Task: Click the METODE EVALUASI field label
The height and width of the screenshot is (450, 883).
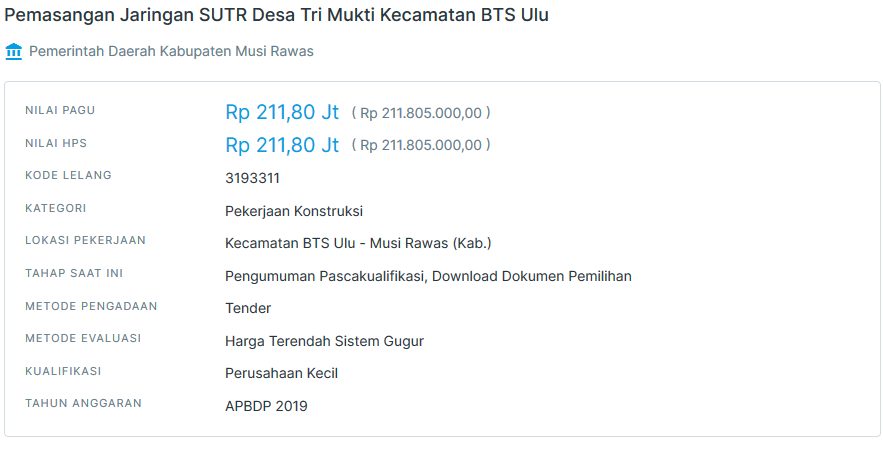Action: pos(83,338)
